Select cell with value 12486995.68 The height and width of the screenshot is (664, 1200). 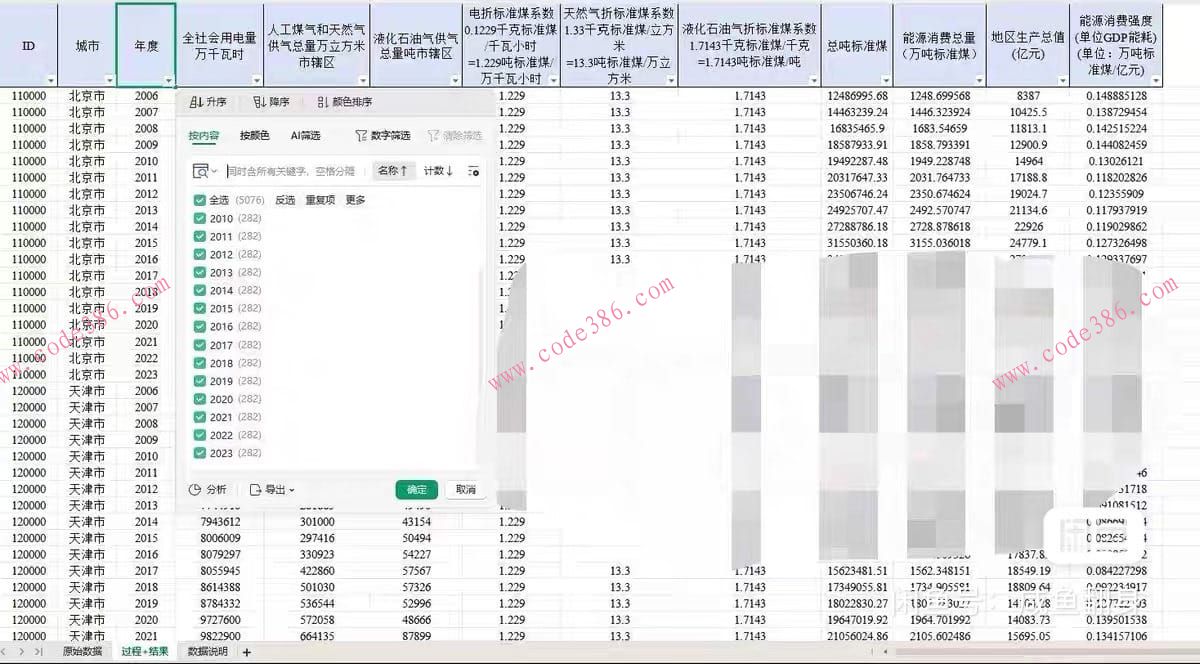pyautogui.click(x=857, y=96)
